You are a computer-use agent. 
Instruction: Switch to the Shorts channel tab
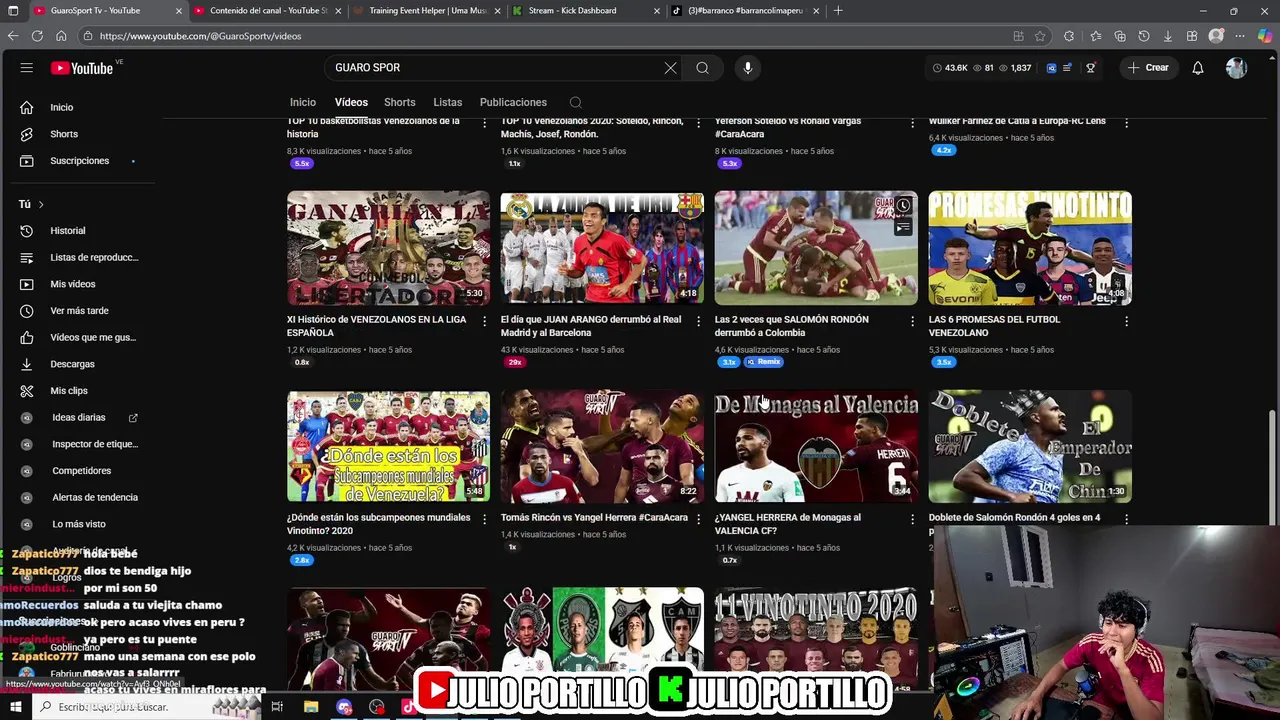point(399,102)
